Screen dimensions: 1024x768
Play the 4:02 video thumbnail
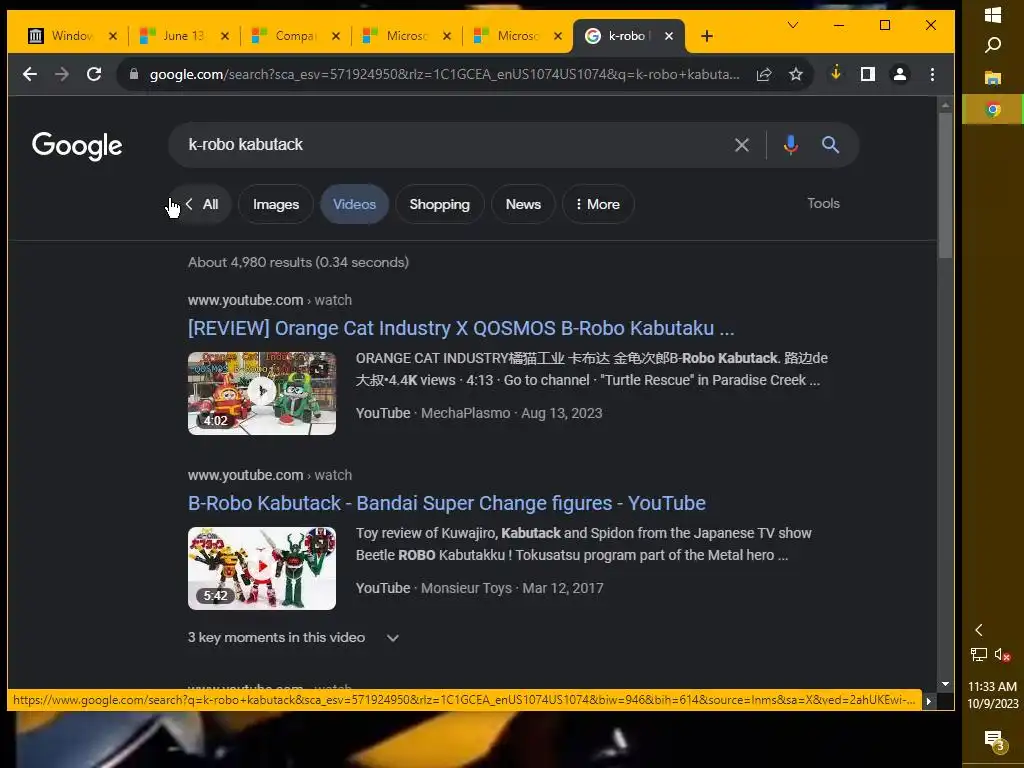click(x=262, y=393)
